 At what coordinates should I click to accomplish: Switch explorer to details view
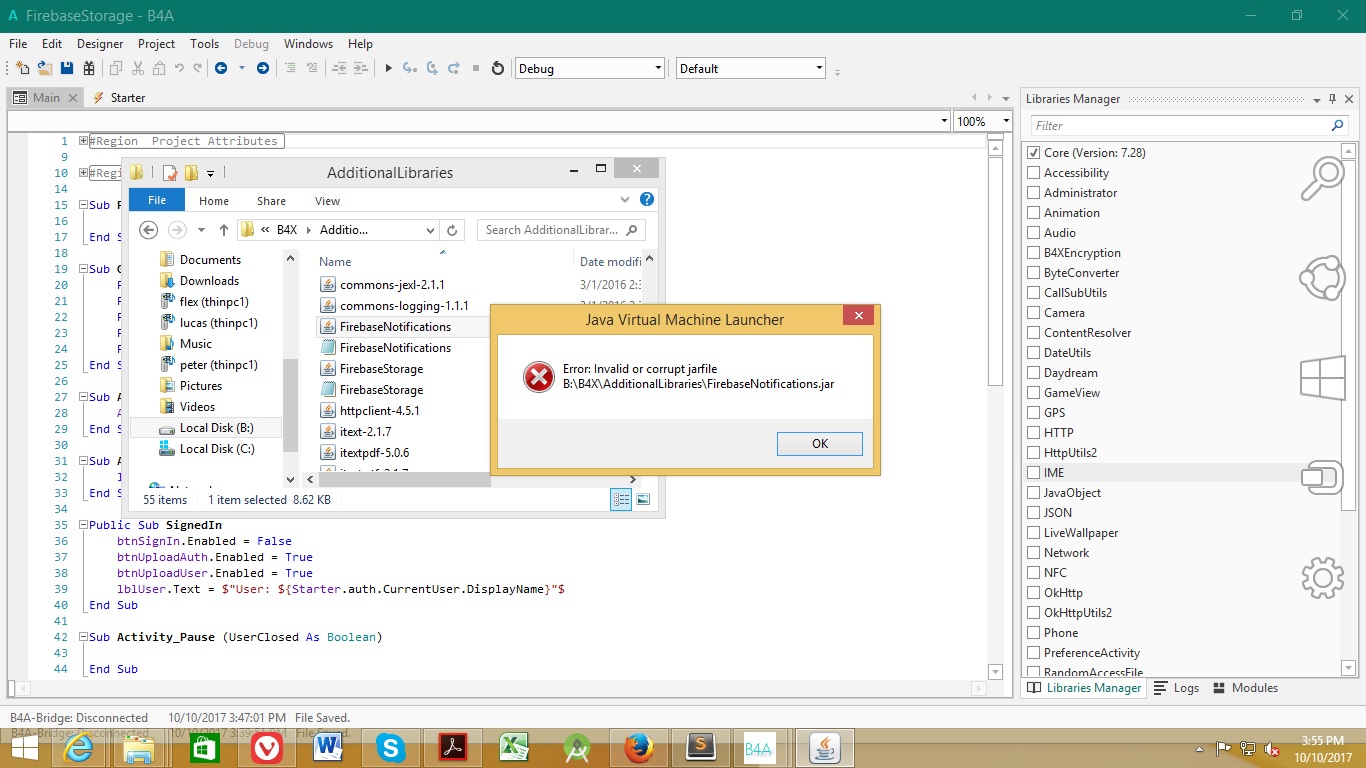[x=621, y=499]
